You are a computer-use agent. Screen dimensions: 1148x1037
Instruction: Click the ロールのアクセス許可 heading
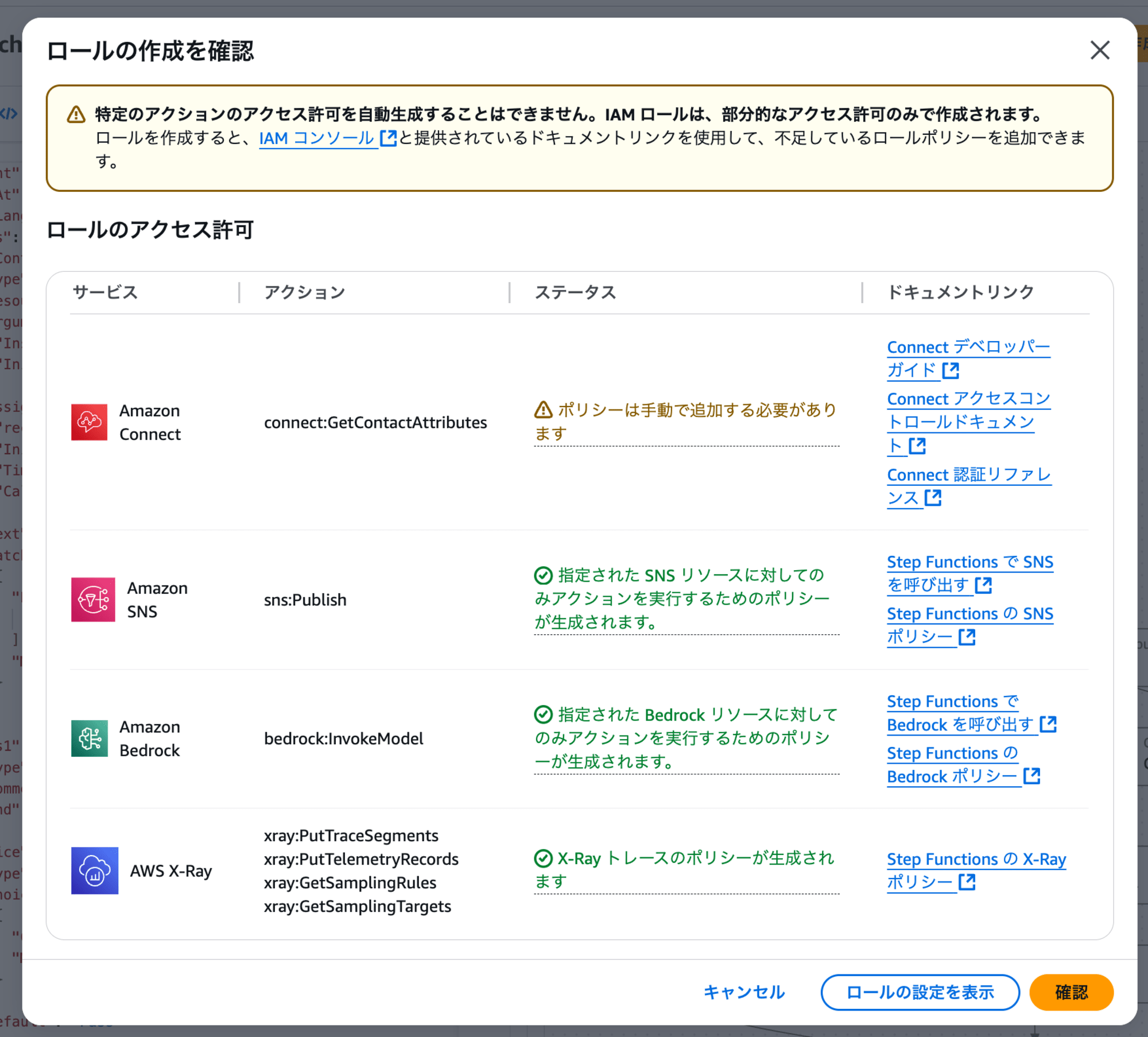pos(150,230)
